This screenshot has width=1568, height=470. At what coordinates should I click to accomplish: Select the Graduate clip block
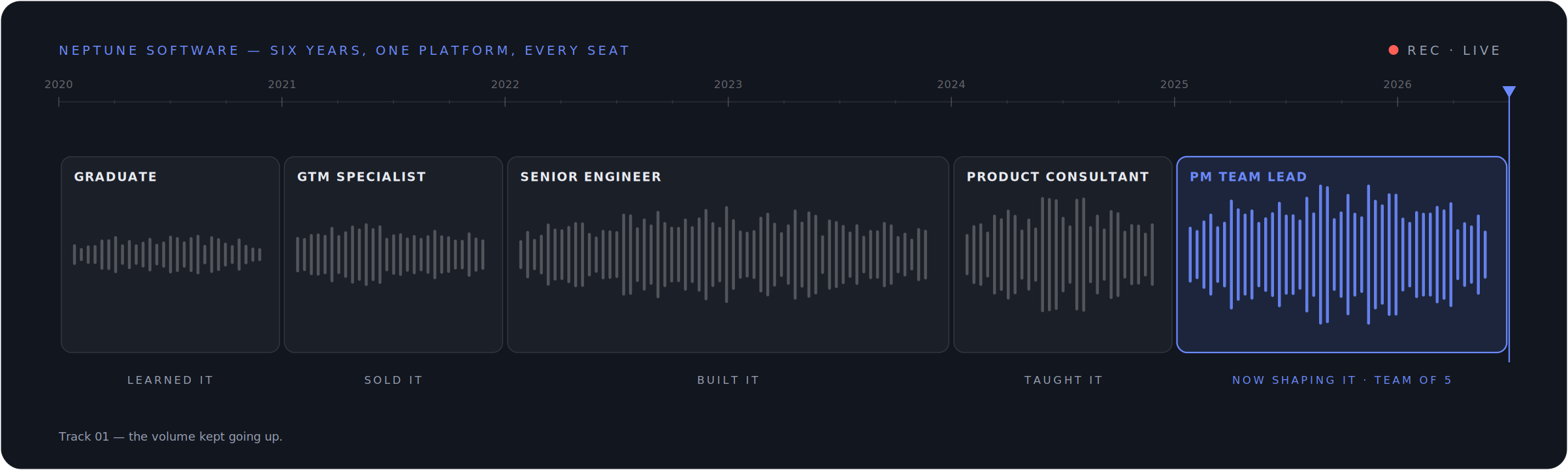[171, 255]
